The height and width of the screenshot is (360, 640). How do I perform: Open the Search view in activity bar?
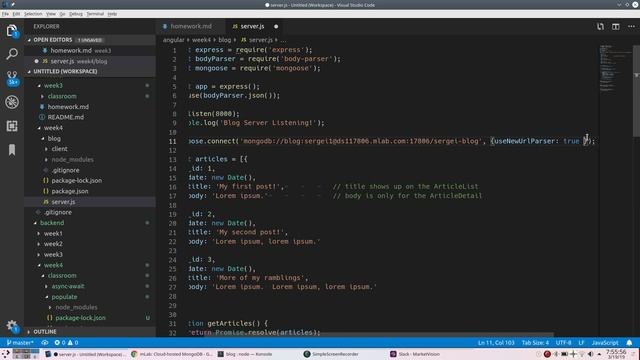[12, 53]
